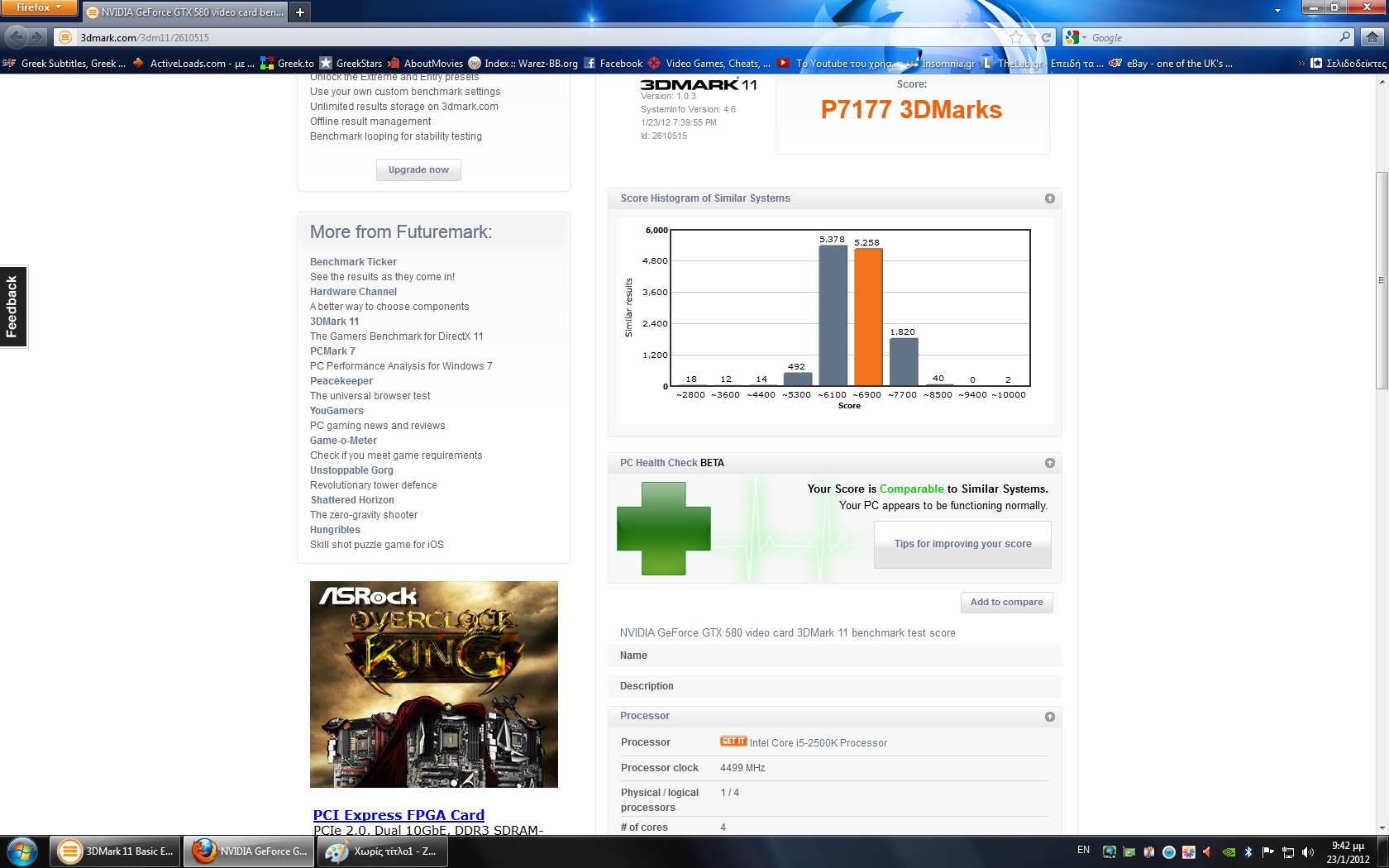Click the taskbar clock 9:42 μμ
1389x868 pixels.
click(1348, 852)
